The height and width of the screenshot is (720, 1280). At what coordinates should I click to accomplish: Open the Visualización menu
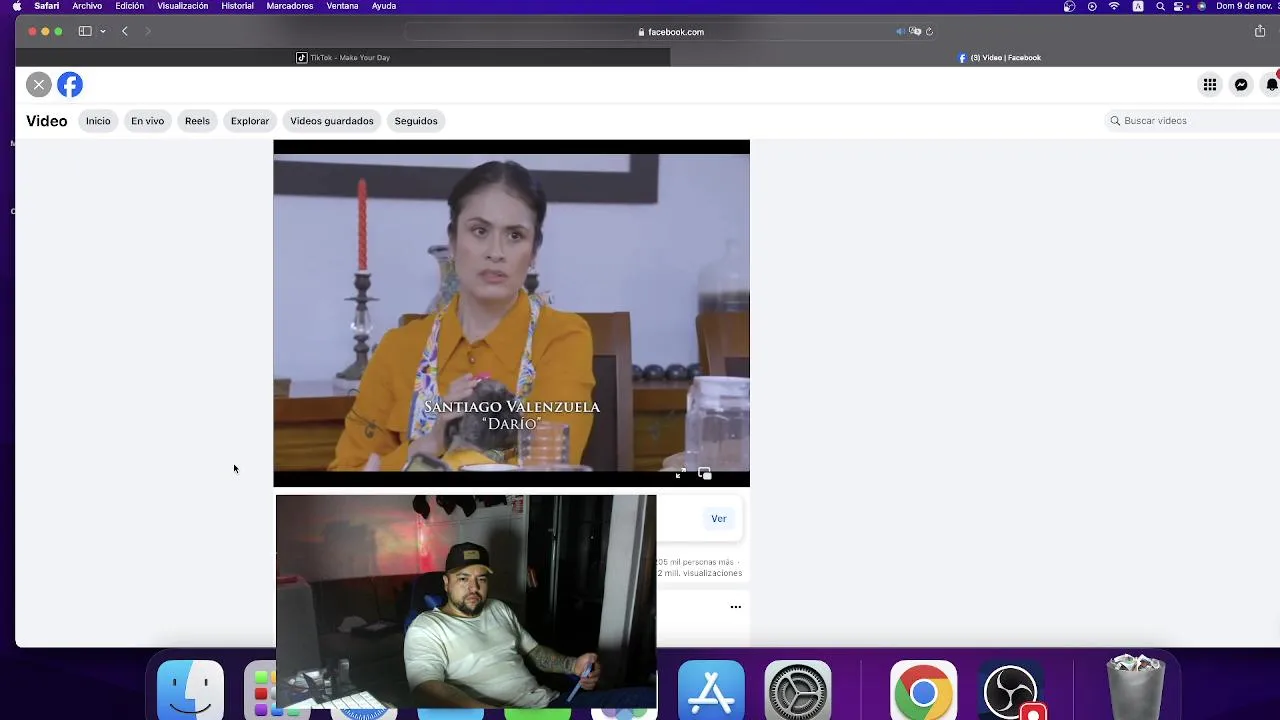[x=183, y=6]
